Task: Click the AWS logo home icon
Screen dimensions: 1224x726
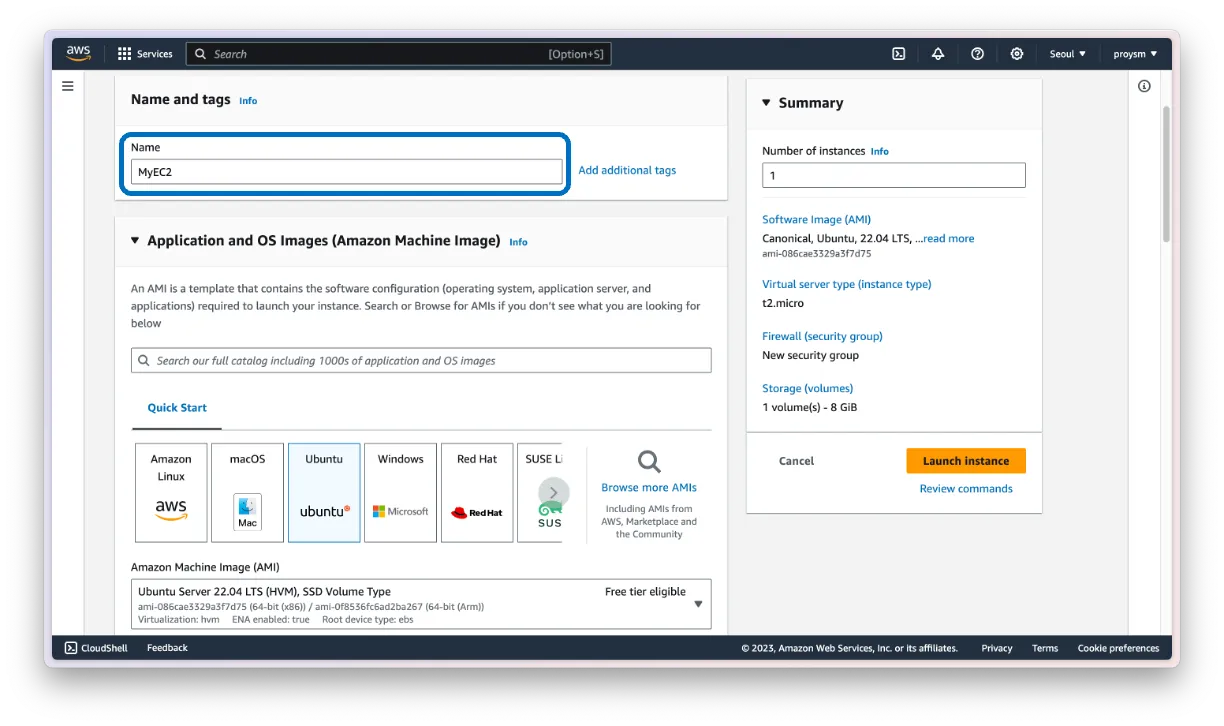Action: pos(78,54)
